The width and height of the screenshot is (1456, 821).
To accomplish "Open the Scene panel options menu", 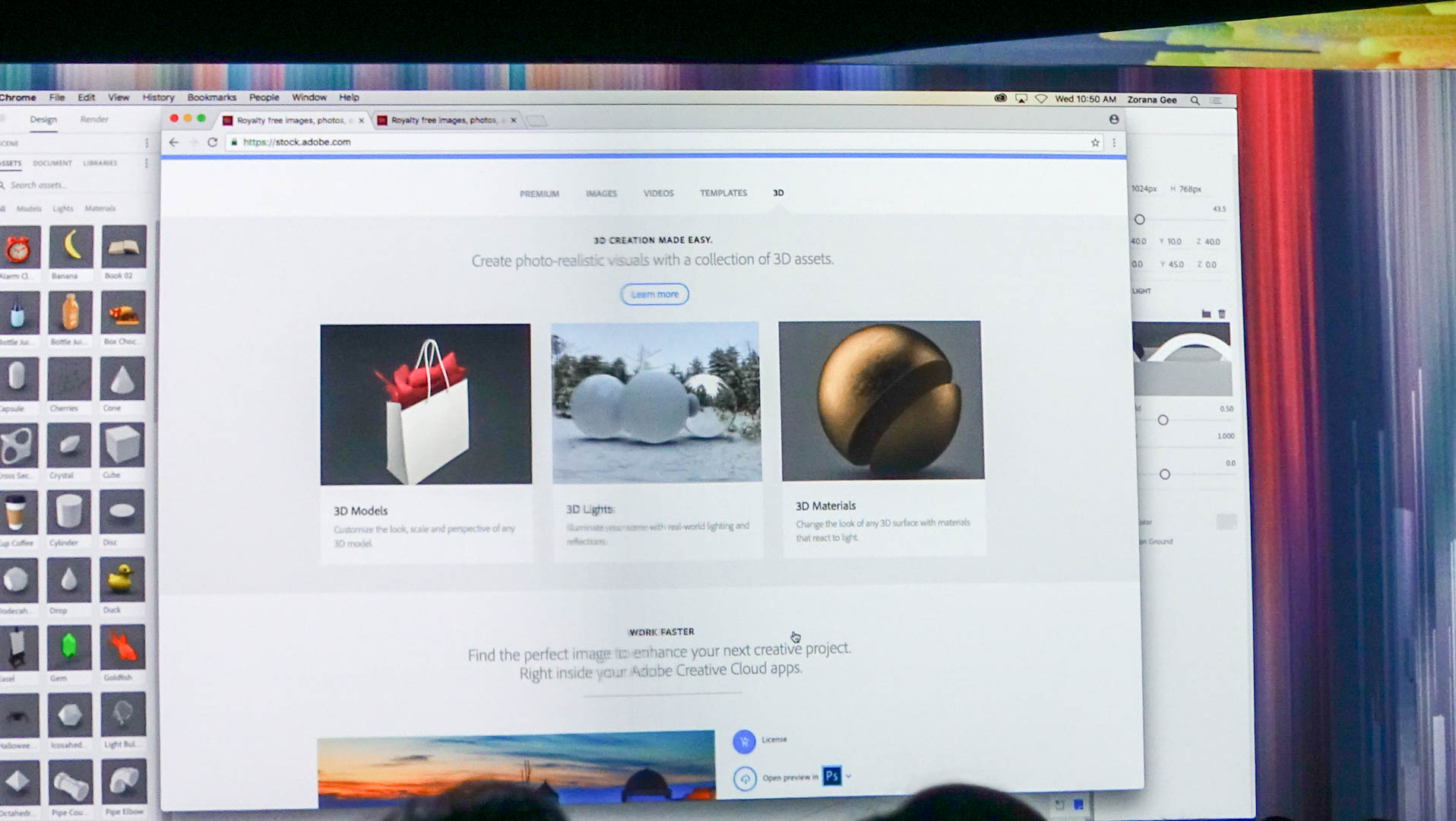I will pyautogui.click(x=147, y=143).
